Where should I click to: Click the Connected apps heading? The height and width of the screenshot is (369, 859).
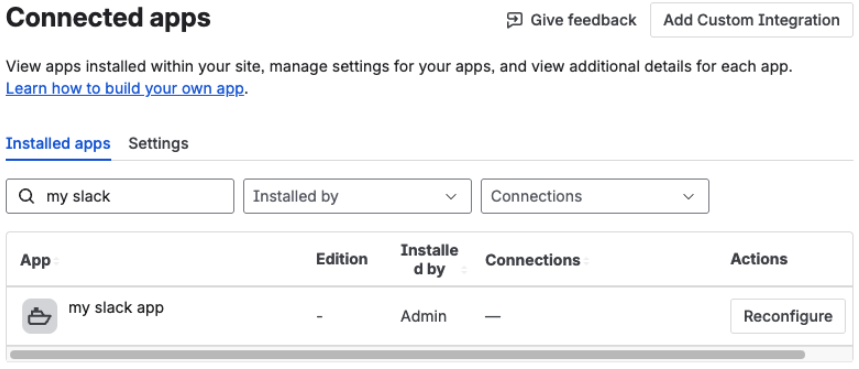coord(108,18)
